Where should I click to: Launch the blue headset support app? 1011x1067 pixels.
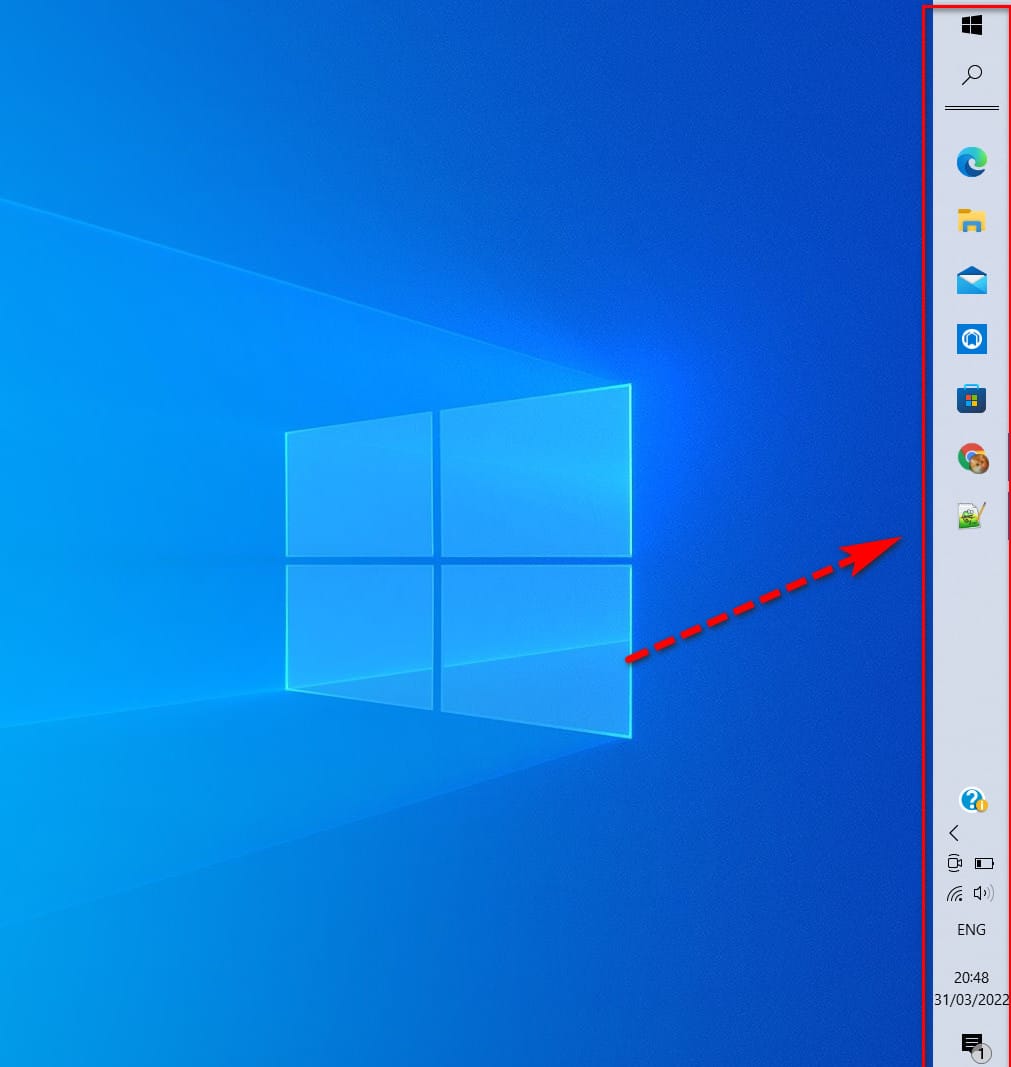click(x=972, y=339)
